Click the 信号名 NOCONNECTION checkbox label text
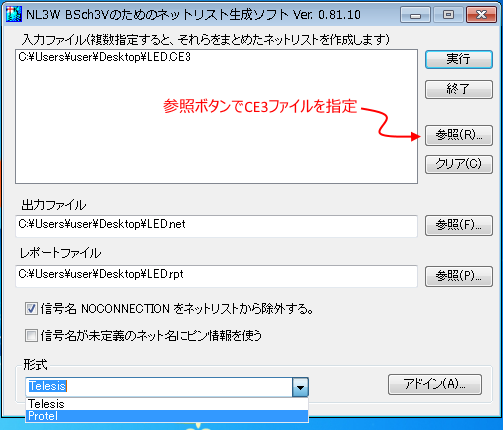The width and height of the screenshot is (503, 430). [x=177, y=309]
